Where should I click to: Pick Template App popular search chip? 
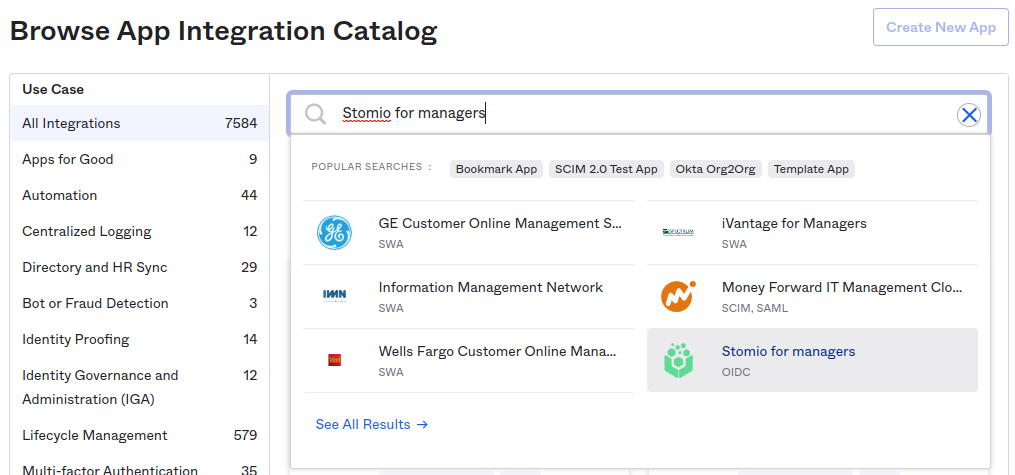coord(811,169)
